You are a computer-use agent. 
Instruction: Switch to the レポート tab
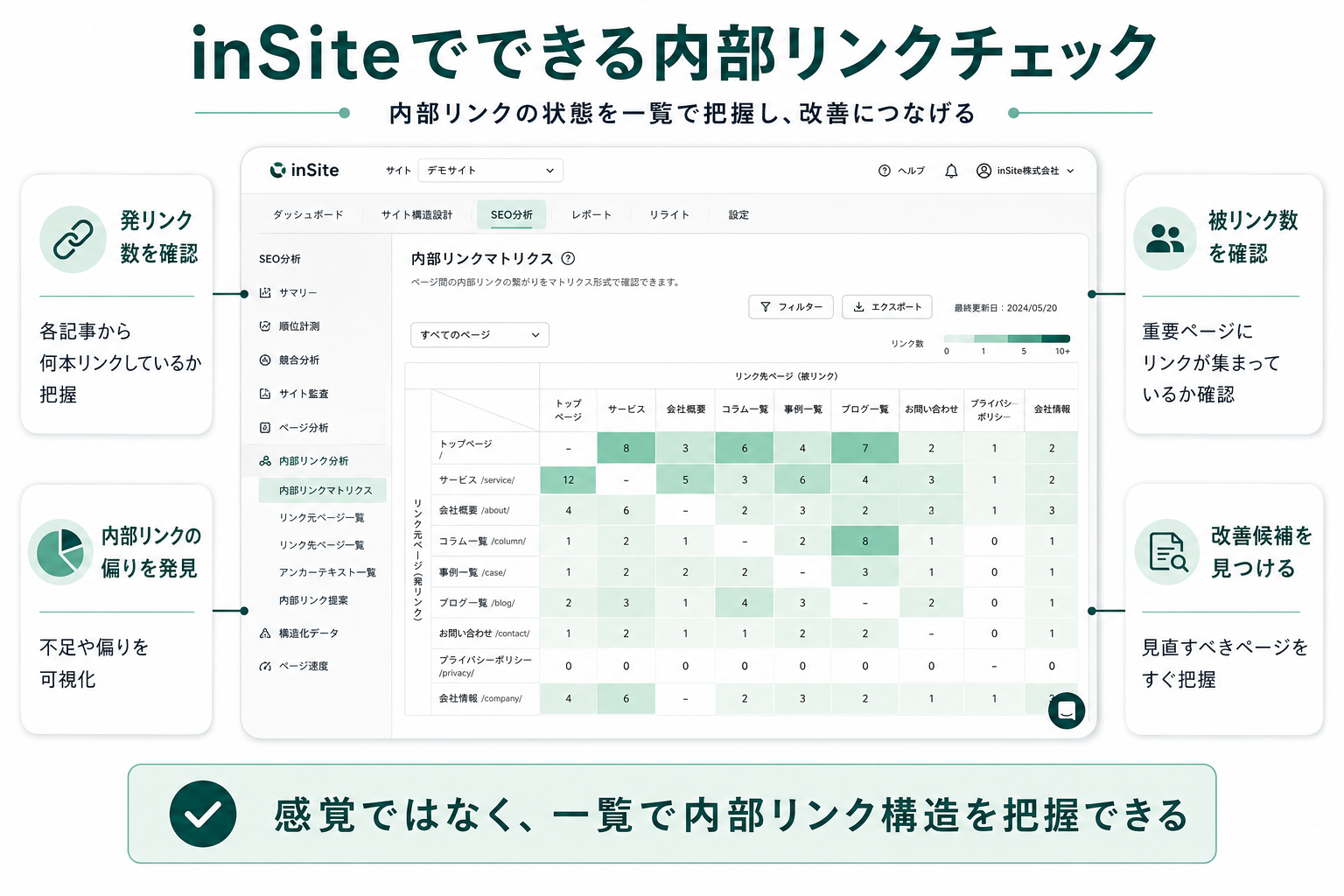[591, 214]
